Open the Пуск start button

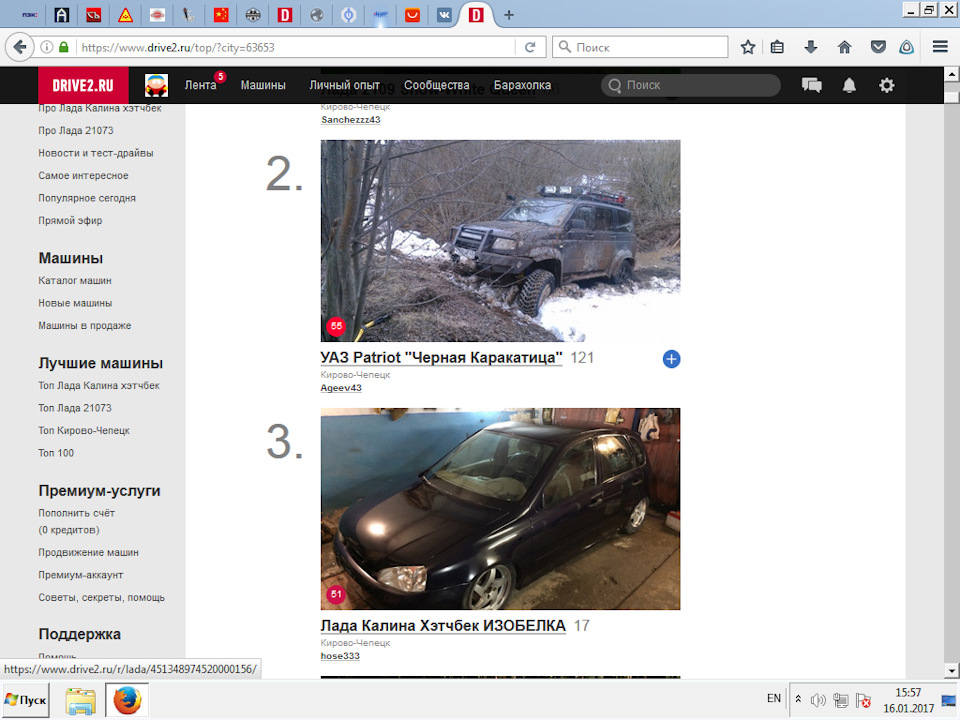[x=25, y=700]
